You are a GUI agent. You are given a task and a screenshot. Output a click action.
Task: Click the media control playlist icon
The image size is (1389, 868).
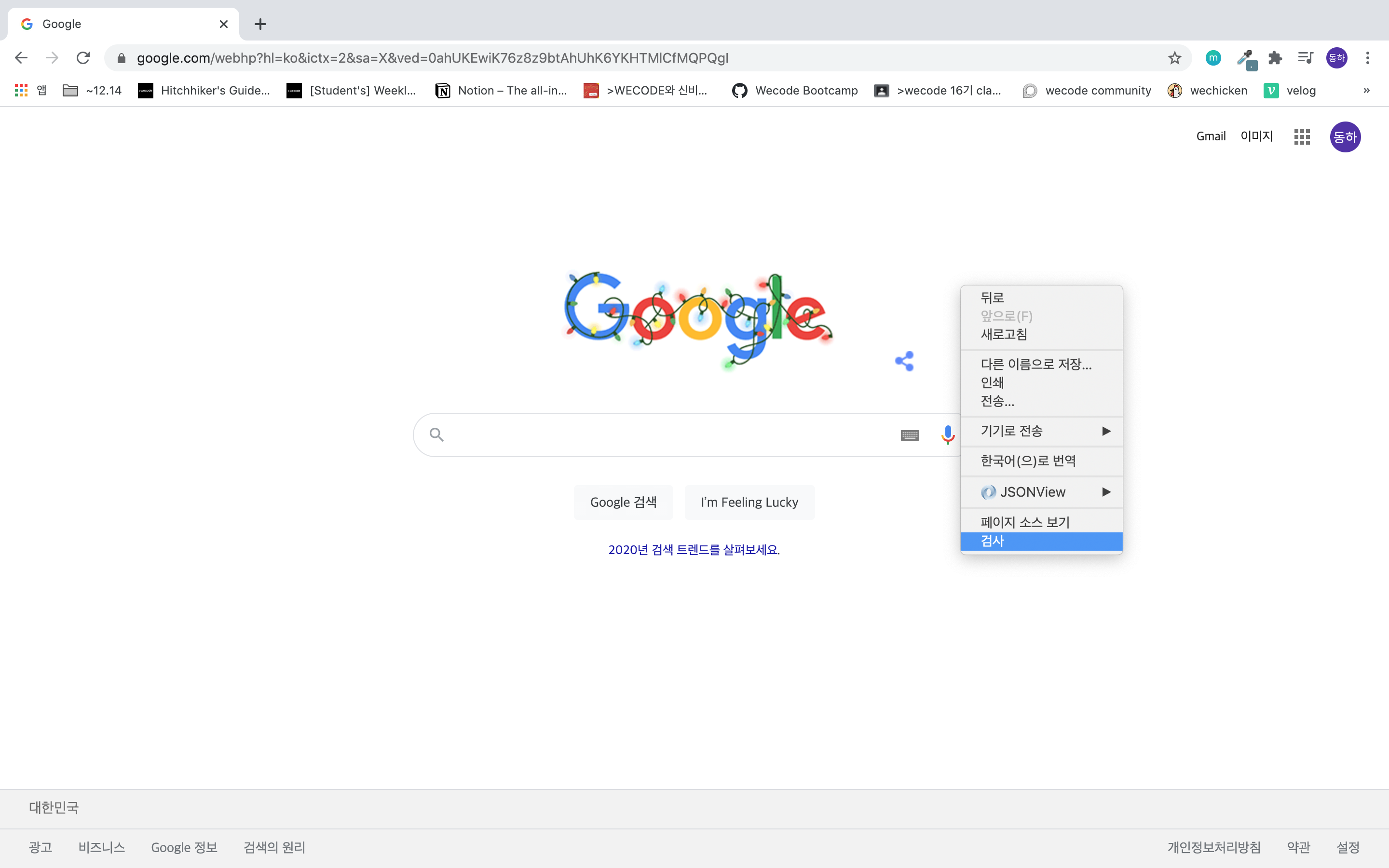pos(1305,58)
